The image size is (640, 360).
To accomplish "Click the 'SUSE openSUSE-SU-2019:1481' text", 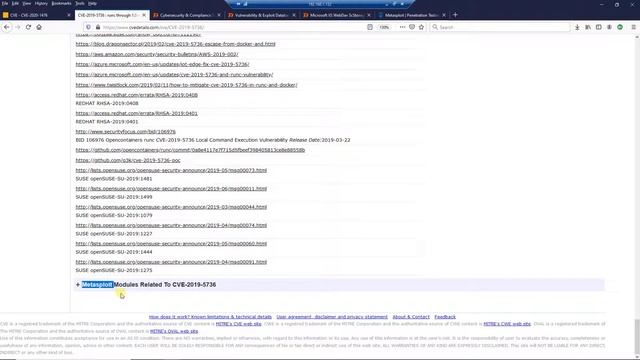I will coord(114,179).
